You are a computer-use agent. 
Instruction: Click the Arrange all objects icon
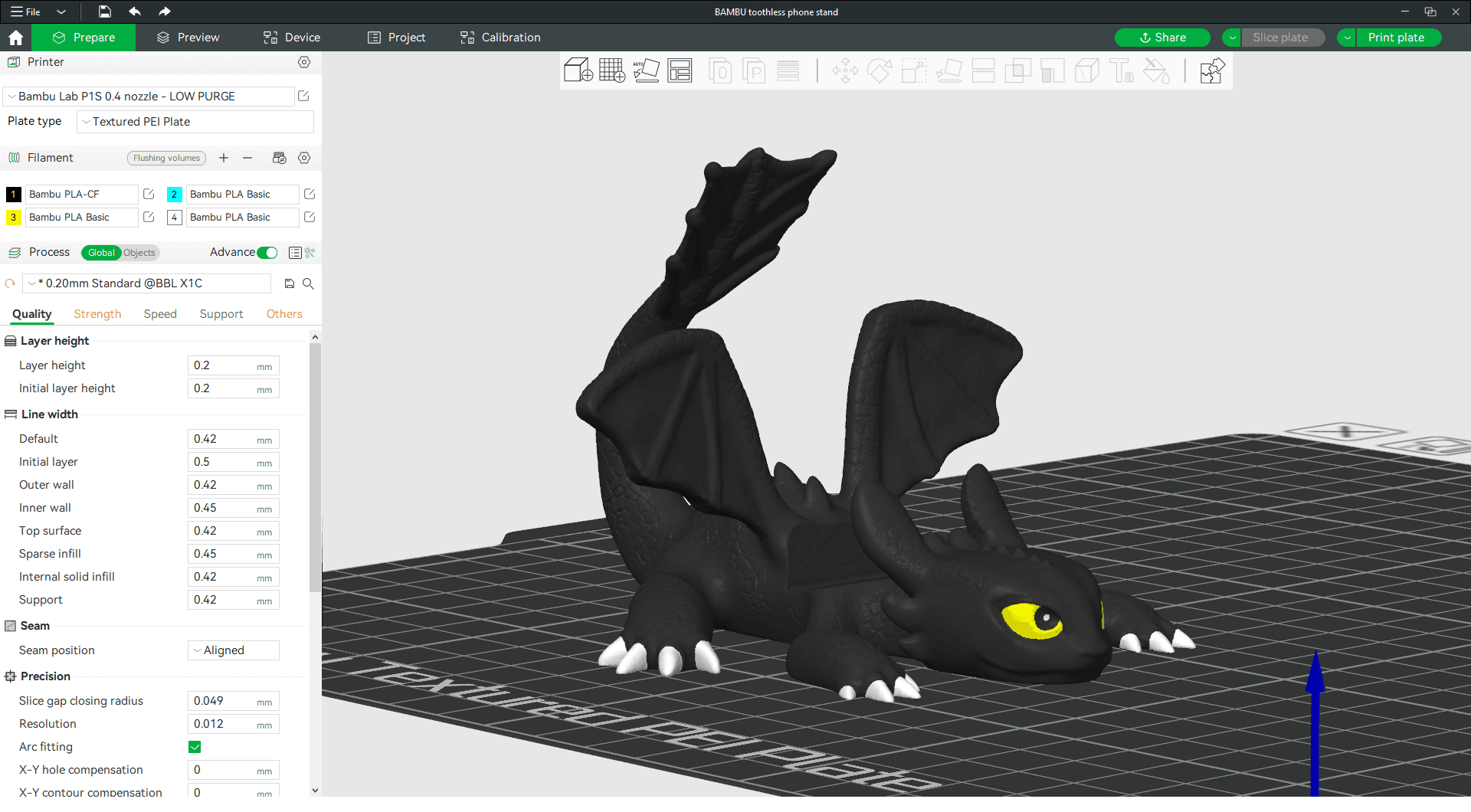680,70
